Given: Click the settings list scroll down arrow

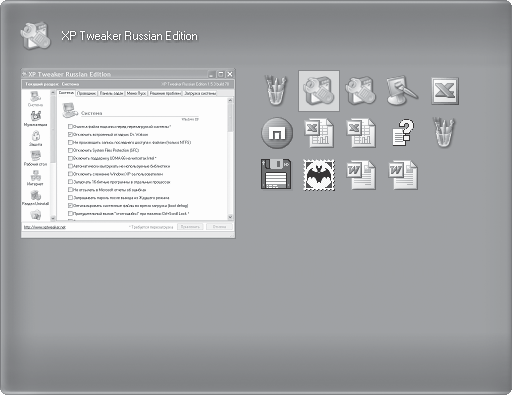Looking at the screenshot, I should point(230,217).
